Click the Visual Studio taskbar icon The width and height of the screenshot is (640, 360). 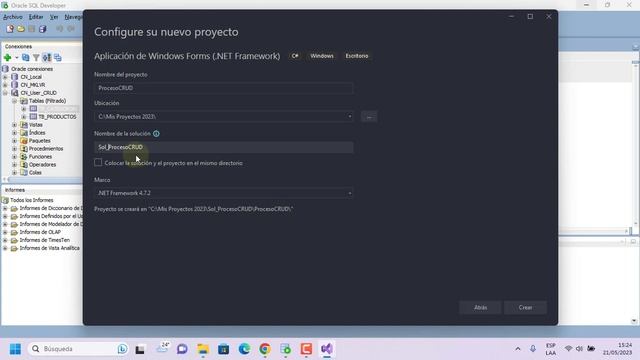327,349
